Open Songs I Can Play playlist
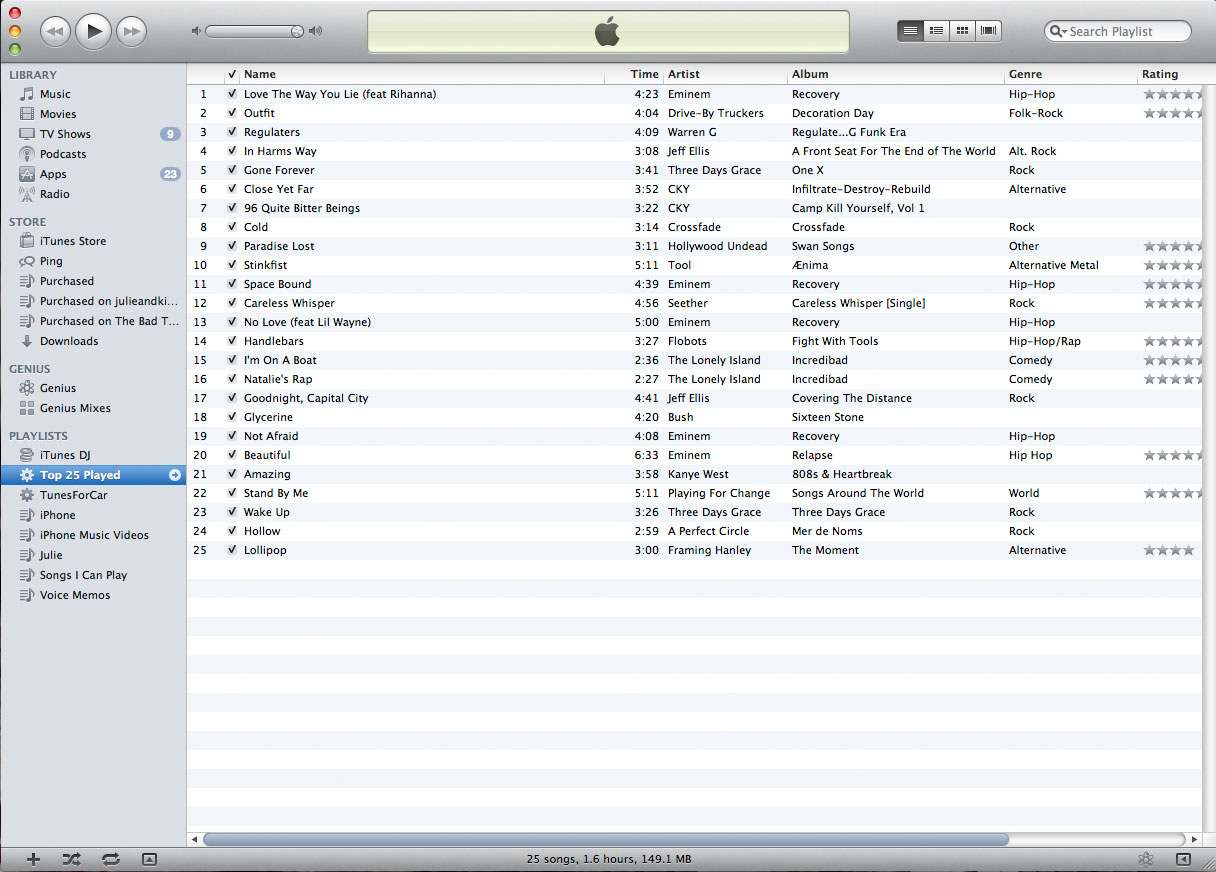 83,575
